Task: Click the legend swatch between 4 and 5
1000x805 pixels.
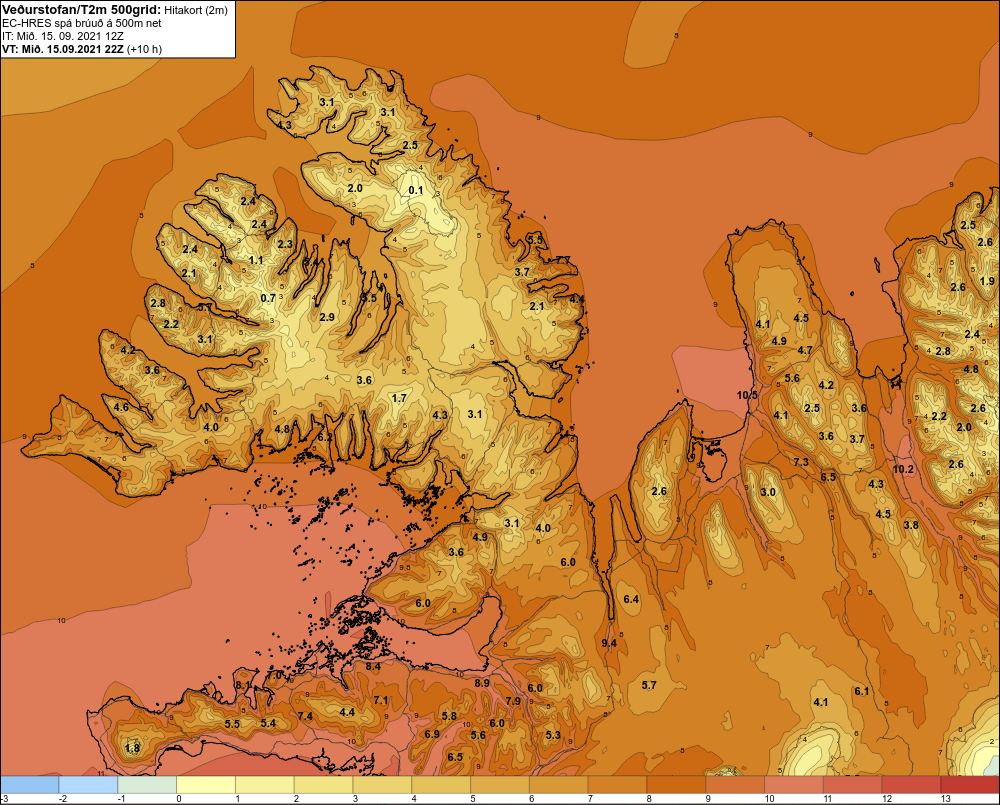Action: point(441,784)
